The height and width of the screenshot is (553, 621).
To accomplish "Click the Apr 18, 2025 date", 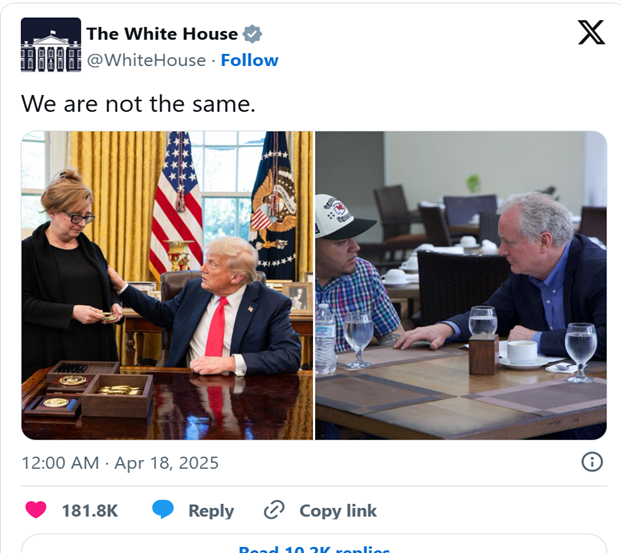I will tap(166, 463).
